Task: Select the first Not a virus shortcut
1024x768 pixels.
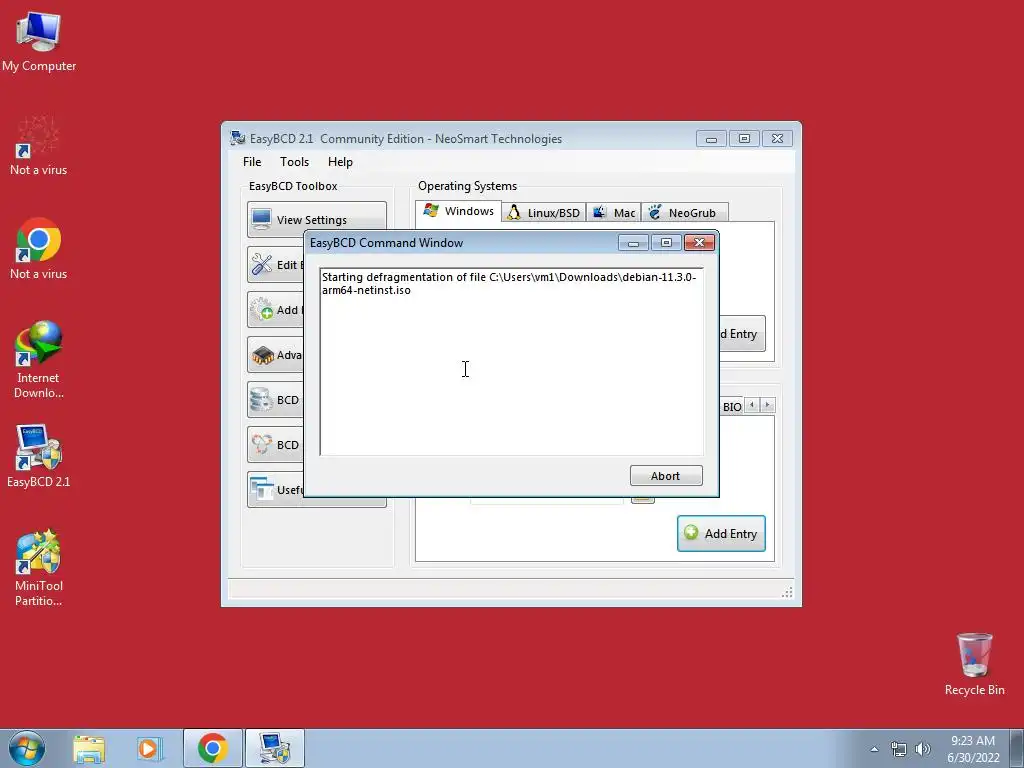Action: (x=39, y=145)
